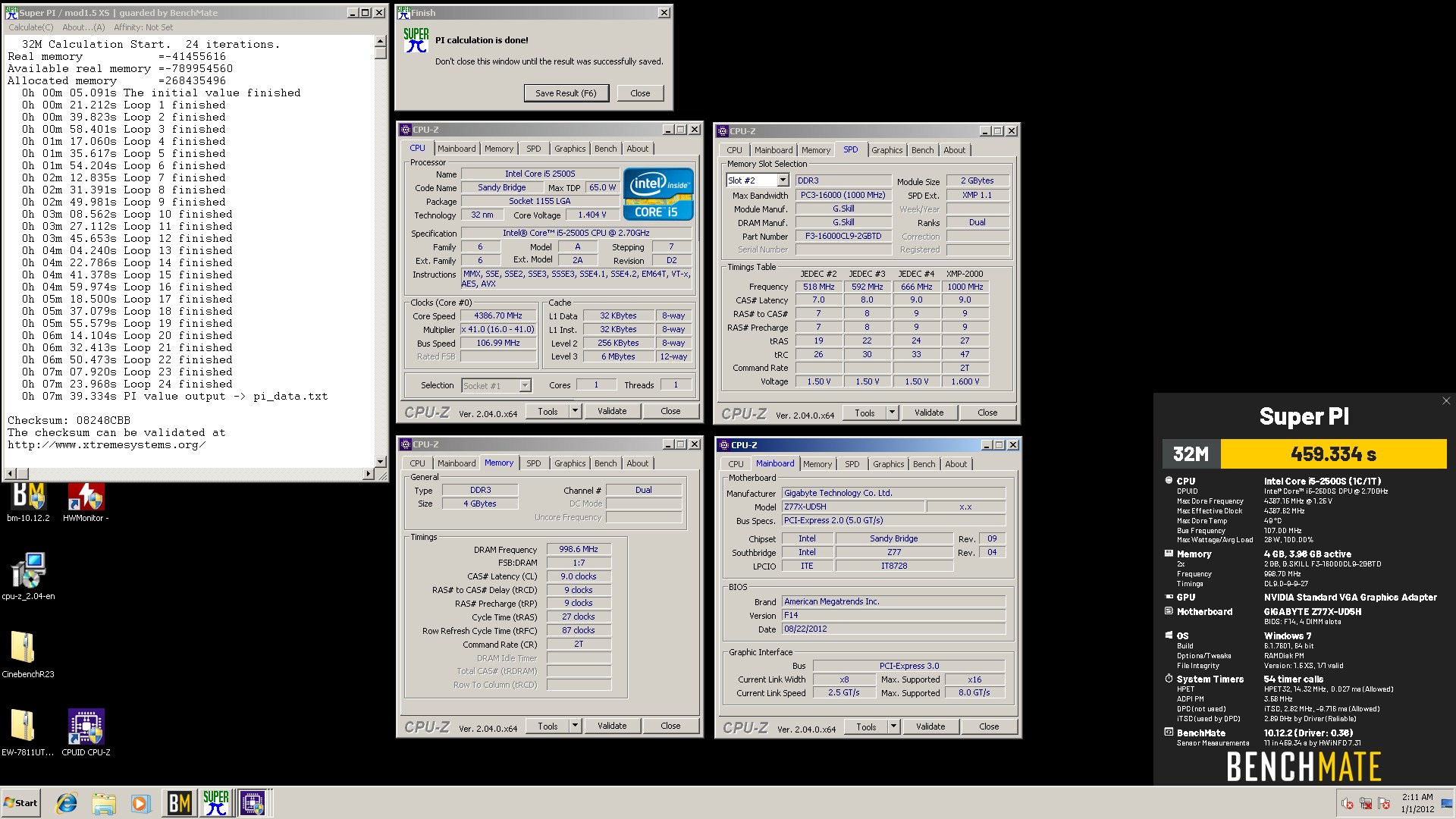Open Internet Explorer from the taskbar

pyautogui.click(x=67, y=803)
